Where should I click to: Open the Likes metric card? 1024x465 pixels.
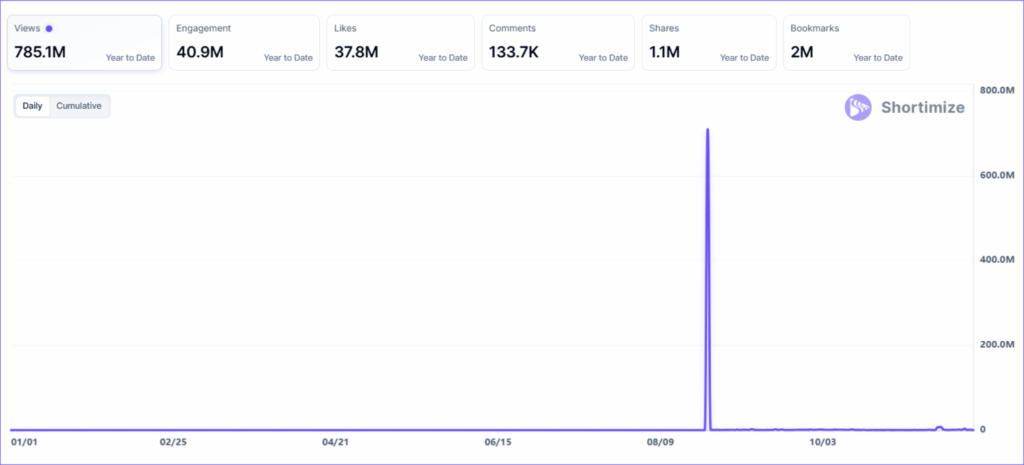pos(400,42)
